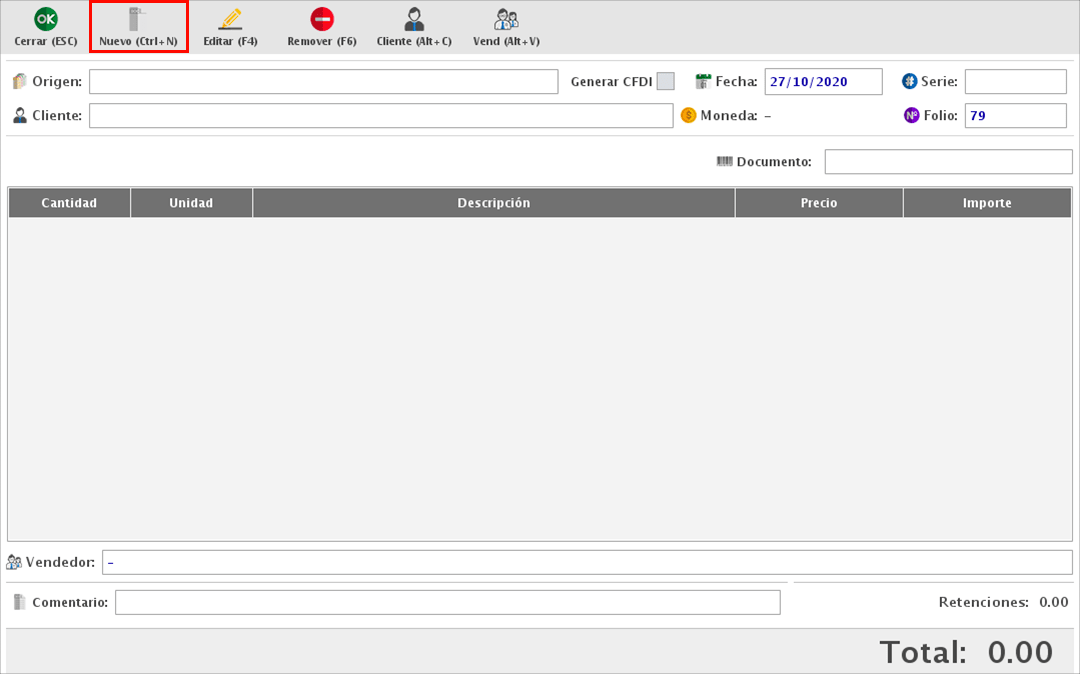Screen dimensions: 1080x674
Task: Open the Cliente selector from the toolbar
Action: pos(414,19)
